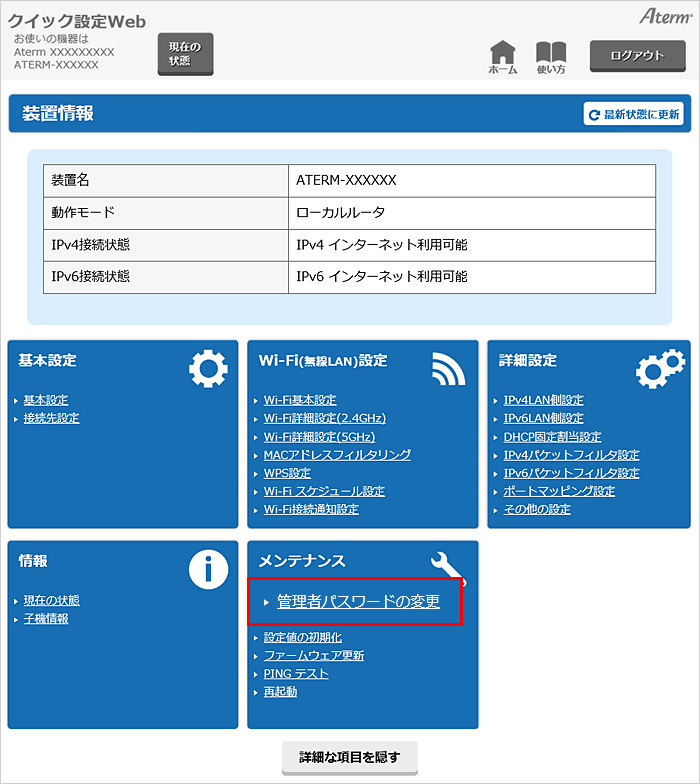Click the info icon in 情報 panel
This screenshot has width=700, height=784.
(x=208, y=569)
